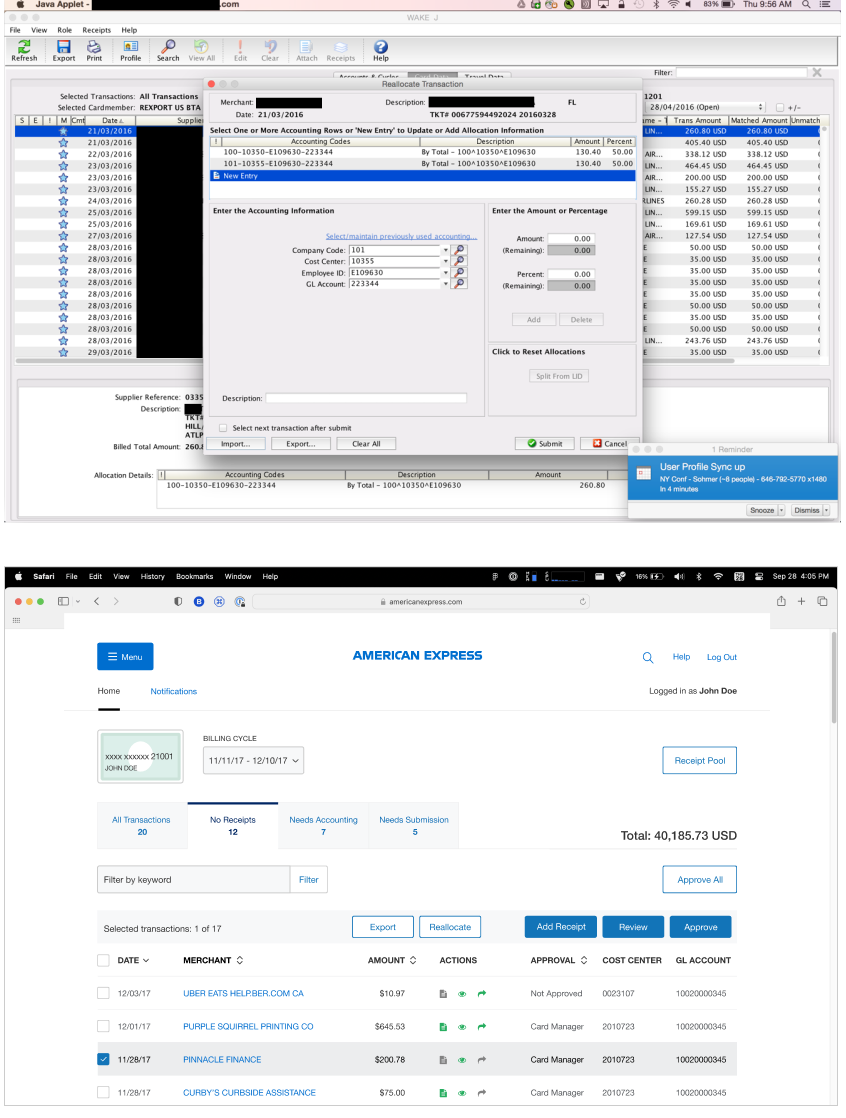Click Cancel in Reallocate Transaction dialog

tap(609, 443)
